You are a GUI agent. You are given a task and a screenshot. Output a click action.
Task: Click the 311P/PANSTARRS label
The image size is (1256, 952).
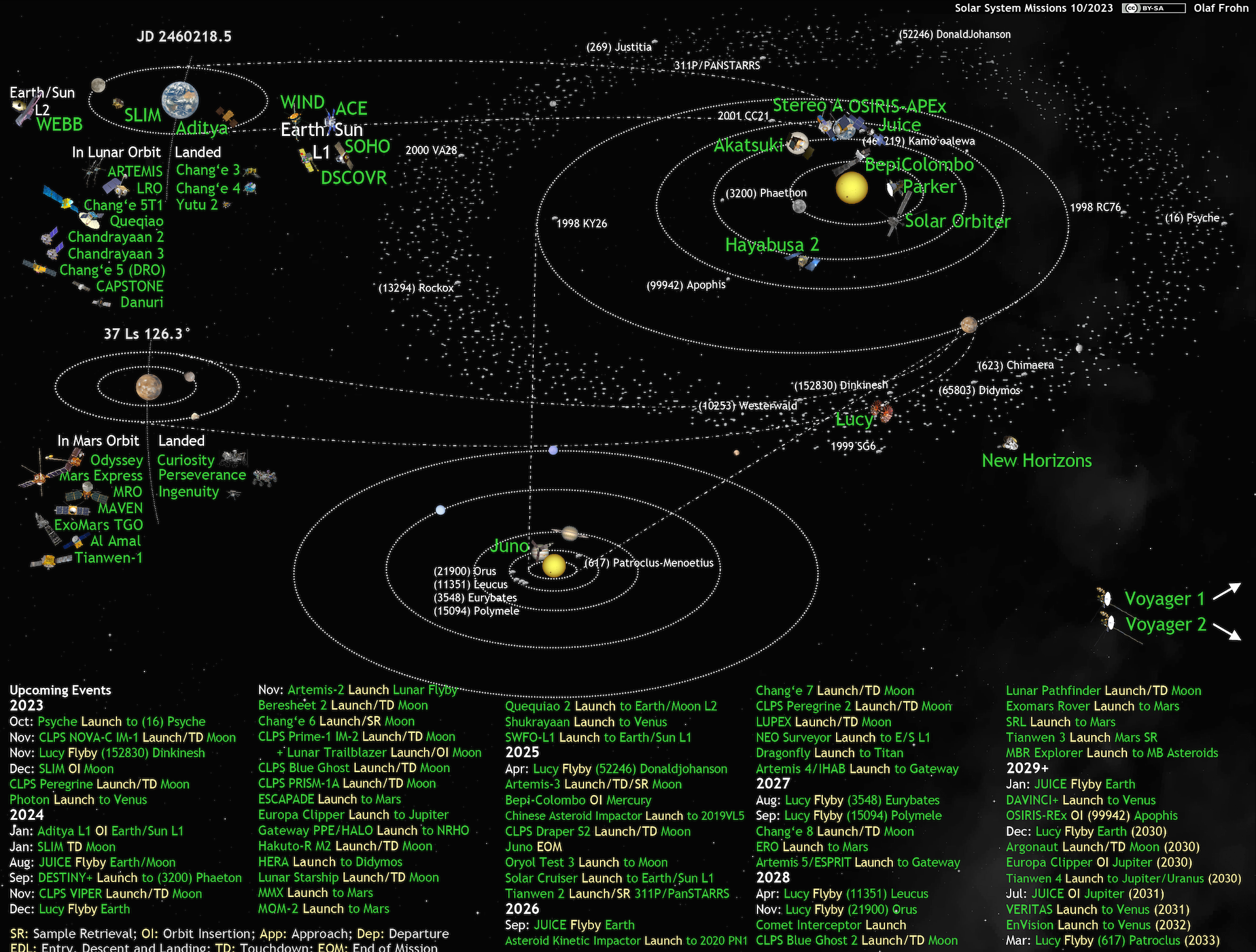coord(717,65)
